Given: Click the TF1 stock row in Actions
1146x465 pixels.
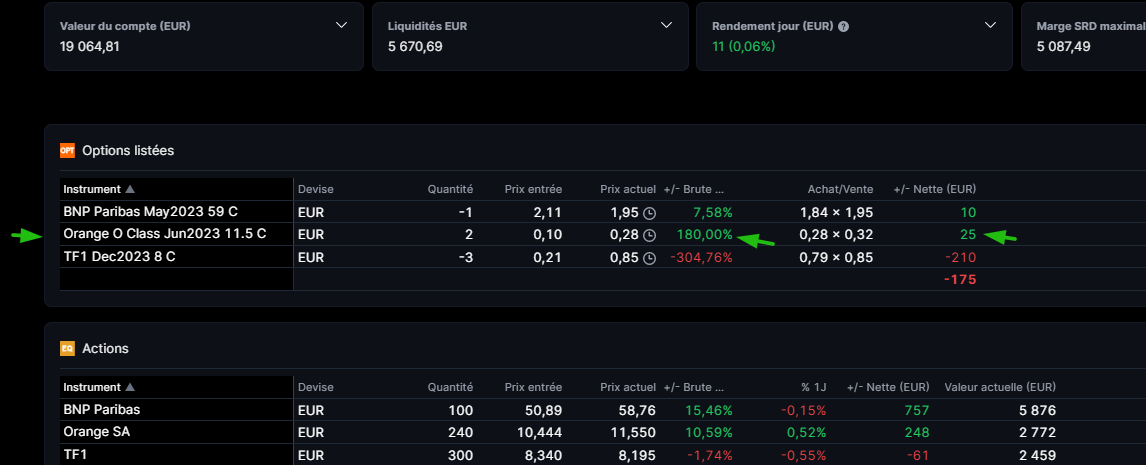Looking at the screenshot, I should click(76, 454).
